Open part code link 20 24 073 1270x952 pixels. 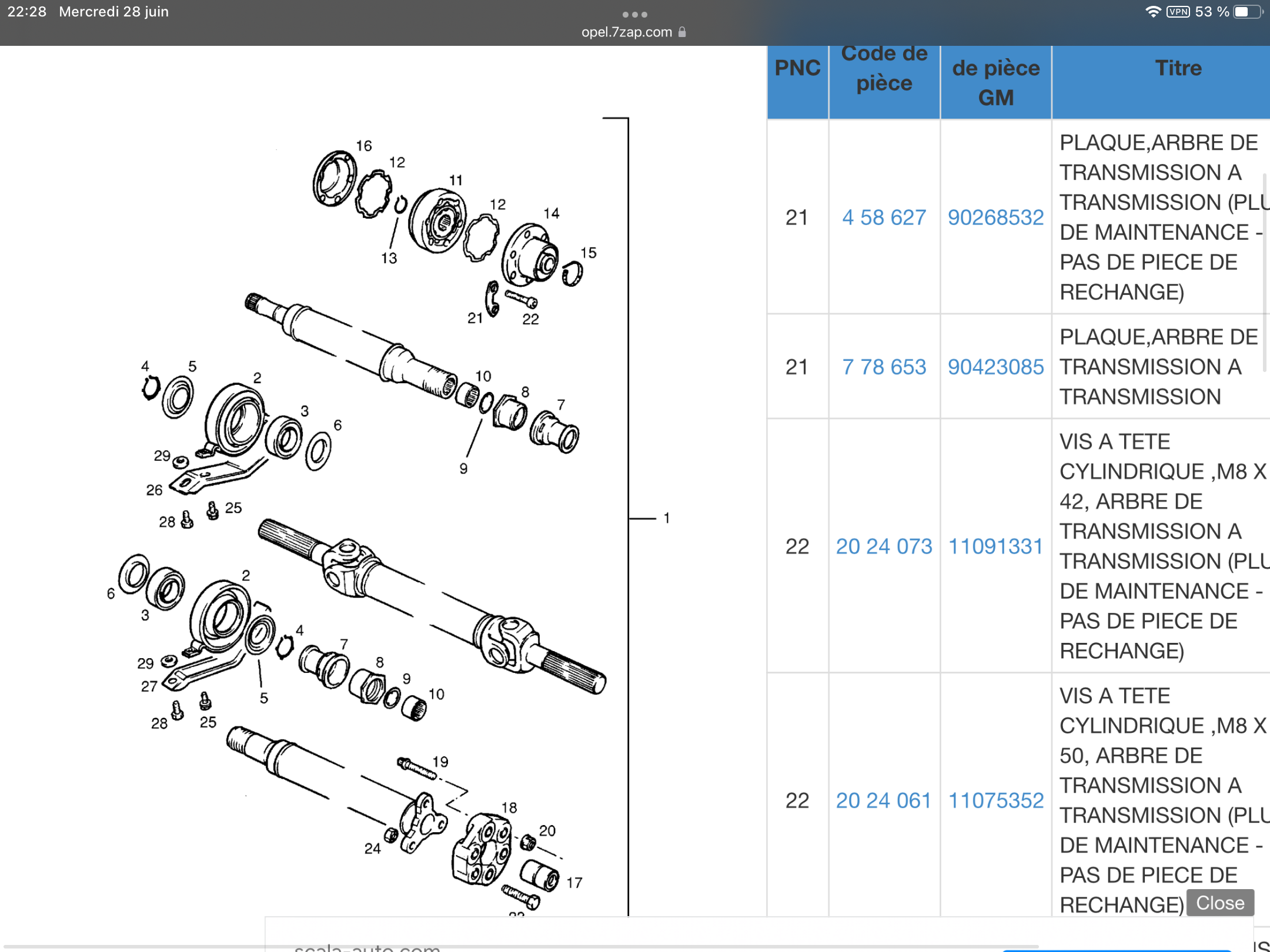[x=884, y=546]
